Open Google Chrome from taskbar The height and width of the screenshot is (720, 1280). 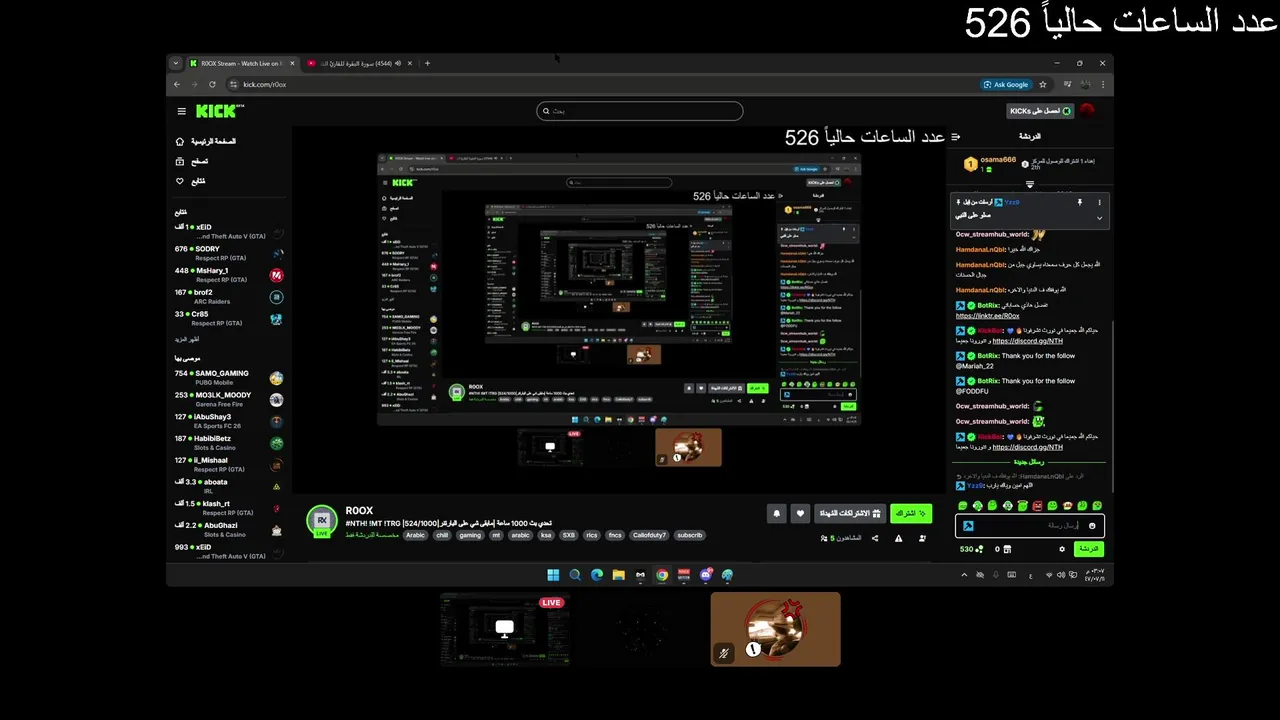(662, 575)
